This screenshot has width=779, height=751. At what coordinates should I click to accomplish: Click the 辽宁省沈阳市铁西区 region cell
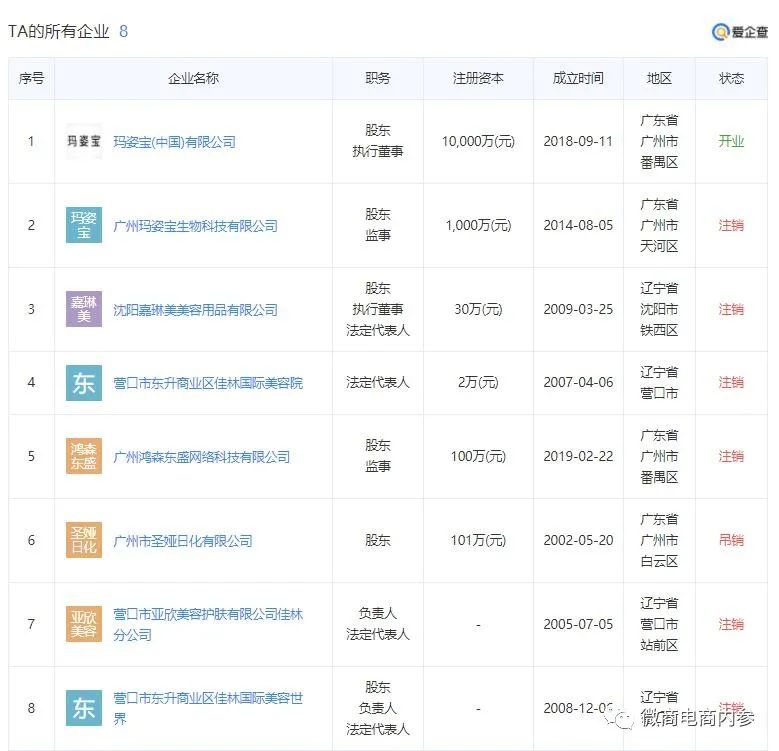[659, 309]
